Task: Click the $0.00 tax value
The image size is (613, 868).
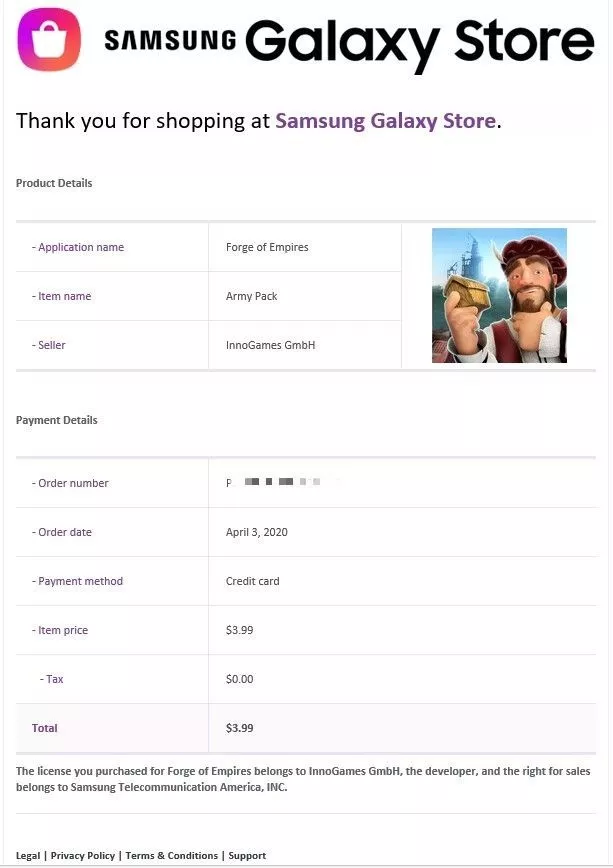Action: (x=239, y=679)
